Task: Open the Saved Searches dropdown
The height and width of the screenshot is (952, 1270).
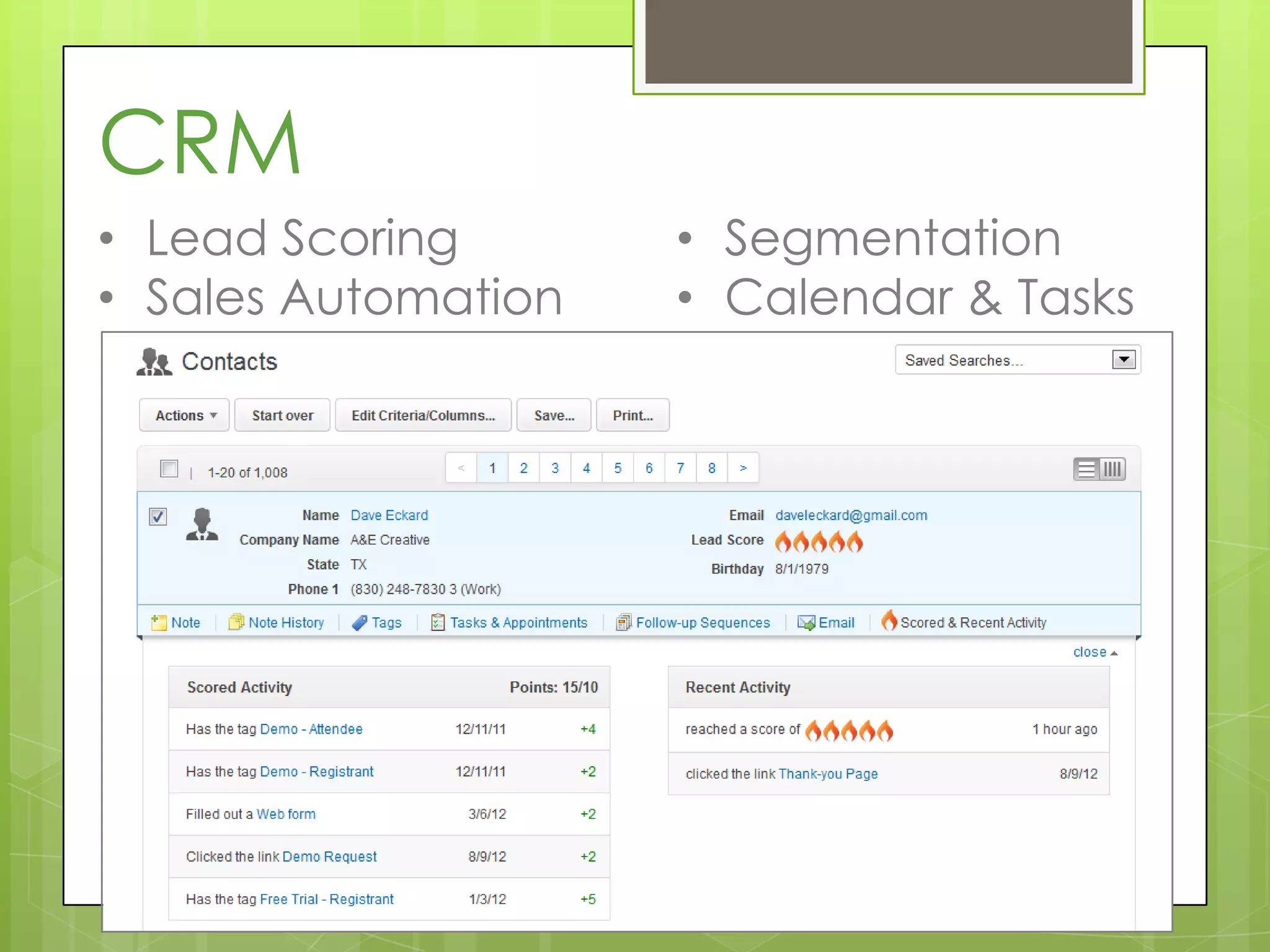Action: pyautogui.click(x=1018, y=360)
